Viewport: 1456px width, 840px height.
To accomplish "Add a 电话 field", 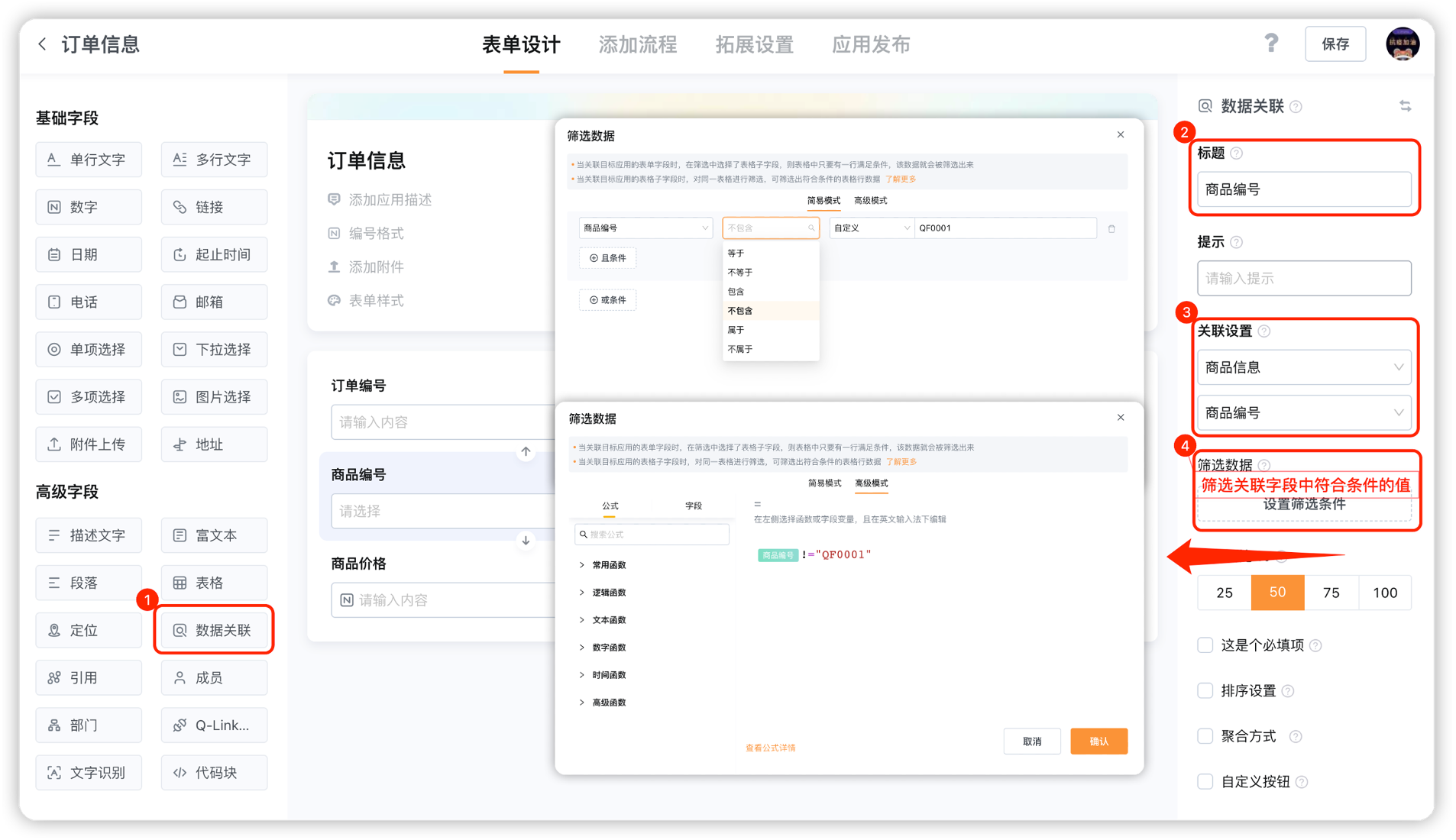I will click(x=89, y=302).
